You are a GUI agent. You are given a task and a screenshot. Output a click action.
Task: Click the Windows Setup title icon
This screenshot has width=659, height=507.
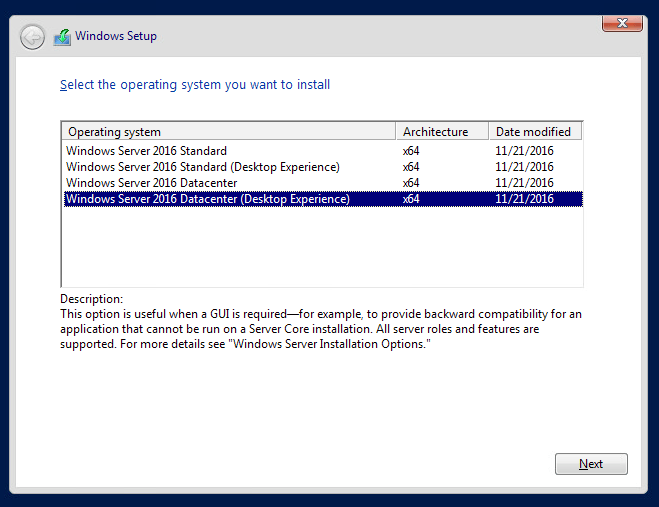(x=62, y=37)
